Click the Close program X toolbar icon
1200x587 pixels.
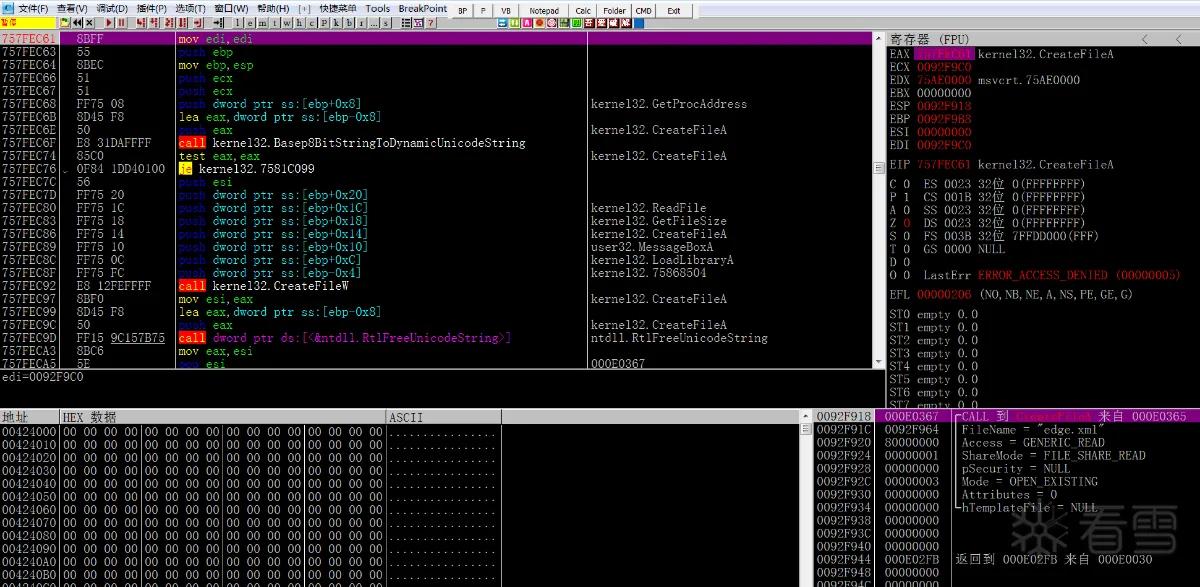click(89, 22)
